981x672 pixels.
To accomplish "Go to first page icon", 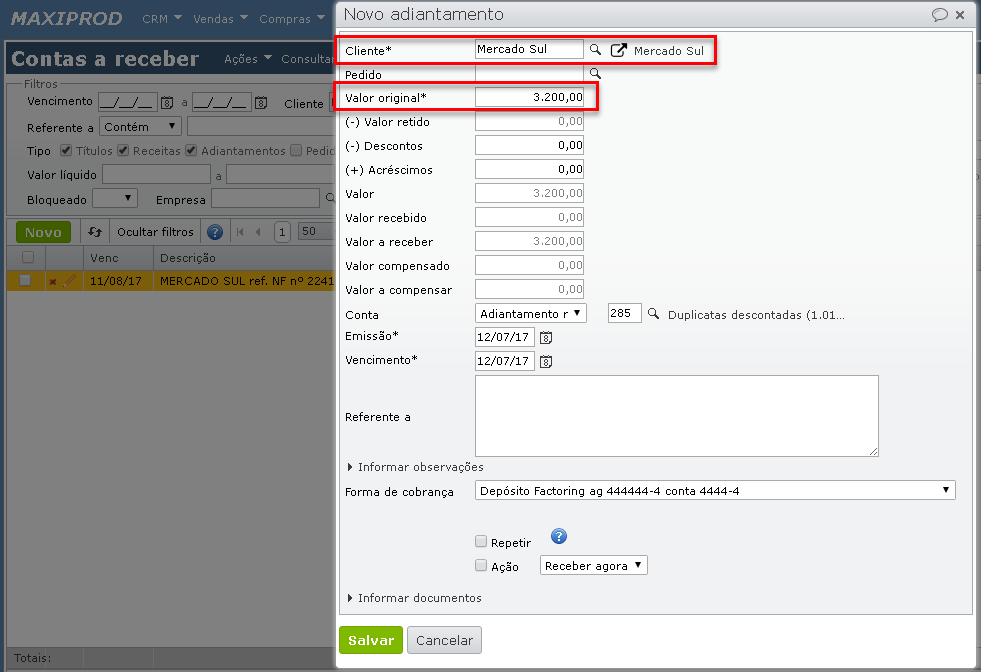I will click(x=240, y=232).
